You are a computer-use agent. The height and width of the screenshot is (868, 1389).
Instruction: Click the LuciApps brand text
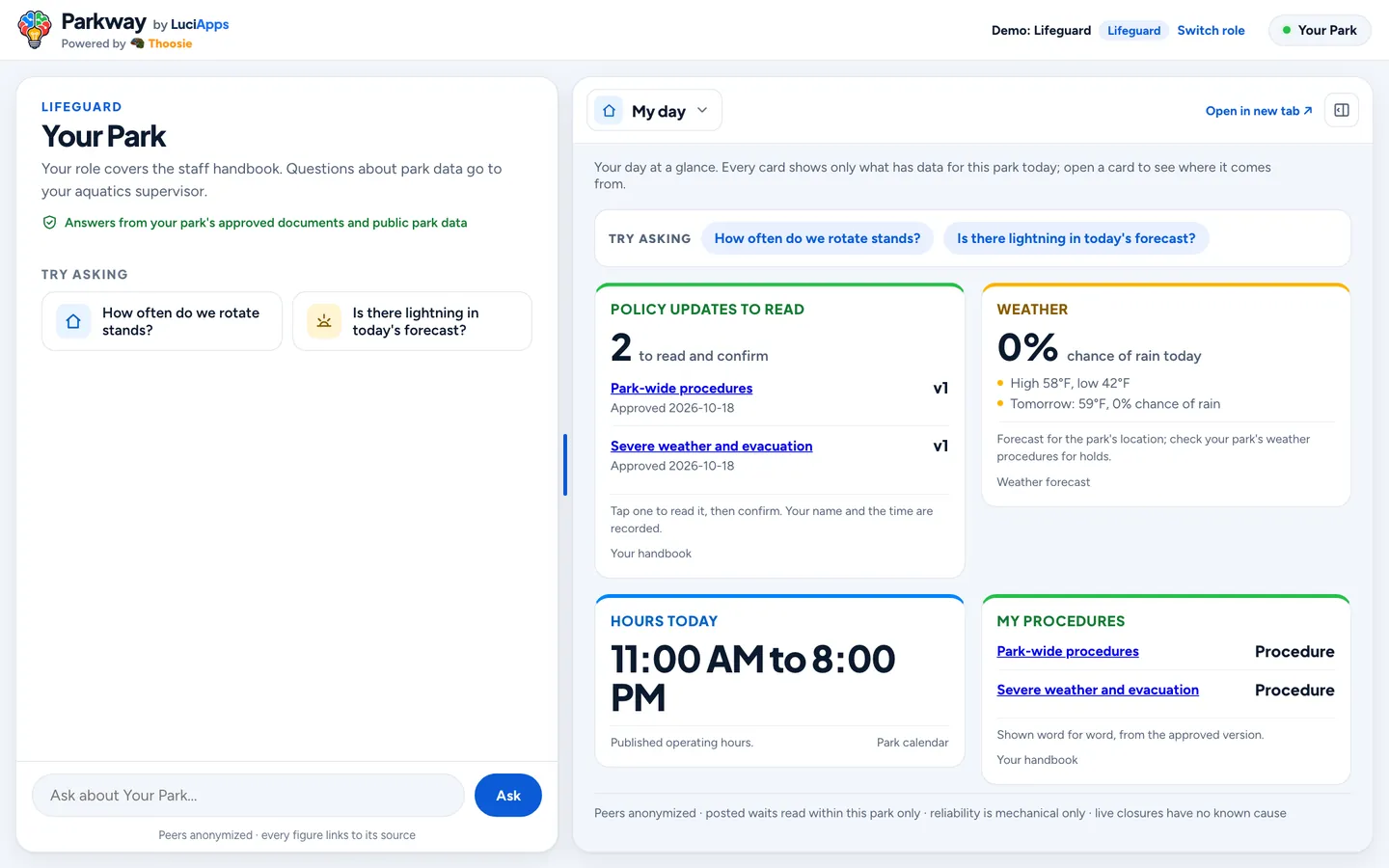click(200, 24)
